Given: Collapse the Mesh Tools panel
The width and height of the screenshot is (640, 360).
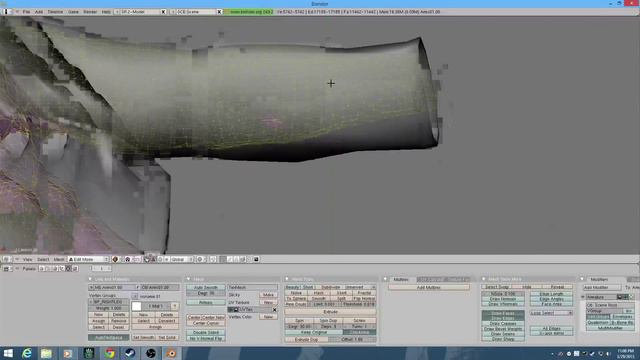Looking at the screenshot, I should pos(287,279).
